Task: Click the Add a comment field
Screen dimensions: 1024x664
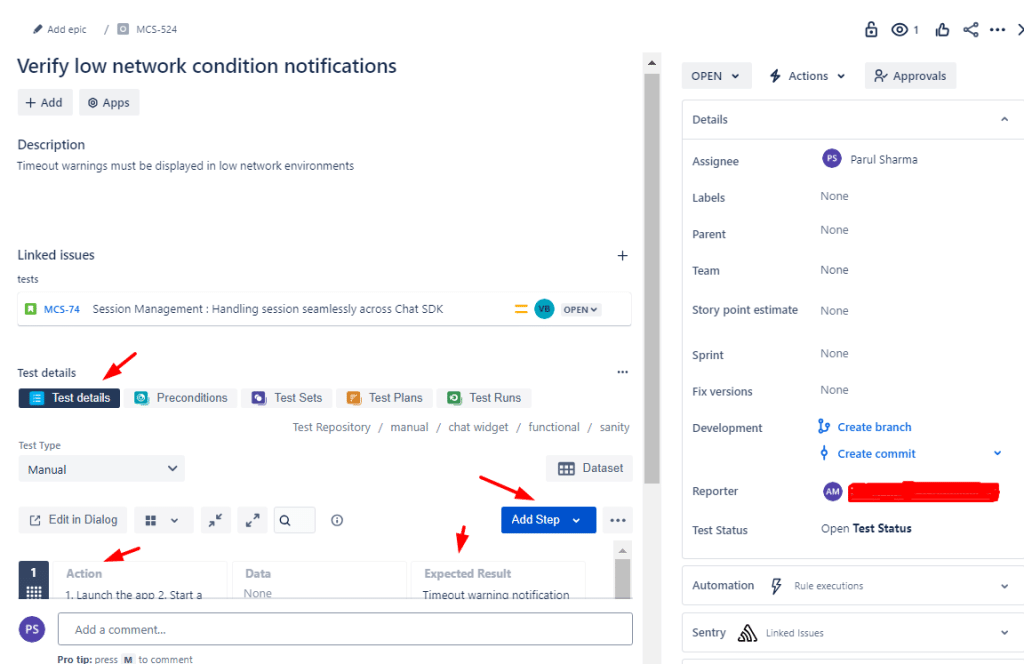Action: tap(345, 628)
